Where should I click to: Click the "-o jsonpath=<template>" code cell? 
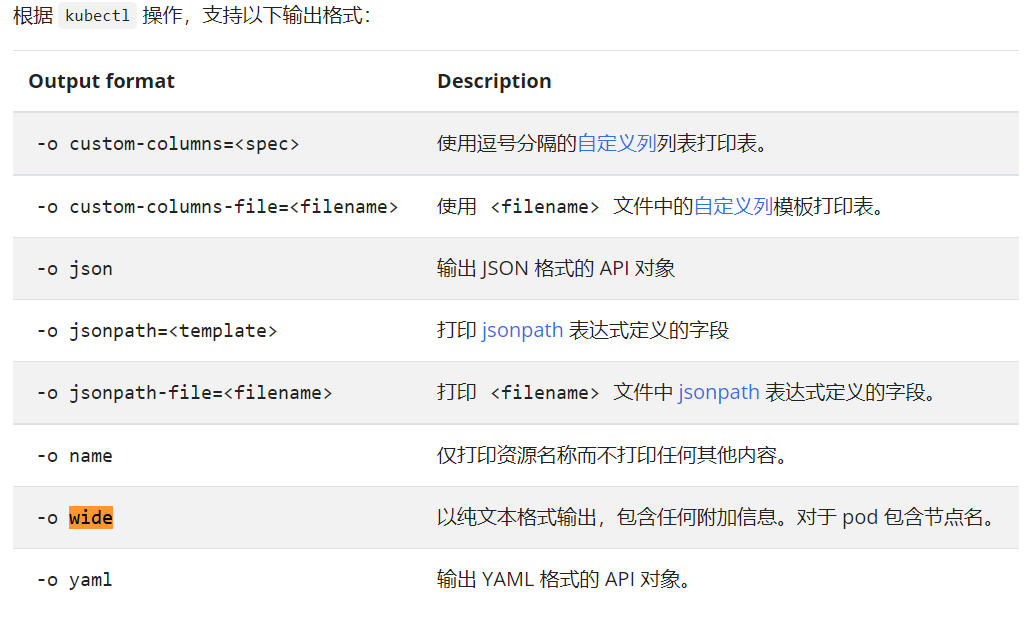click(x=157, y=331)
